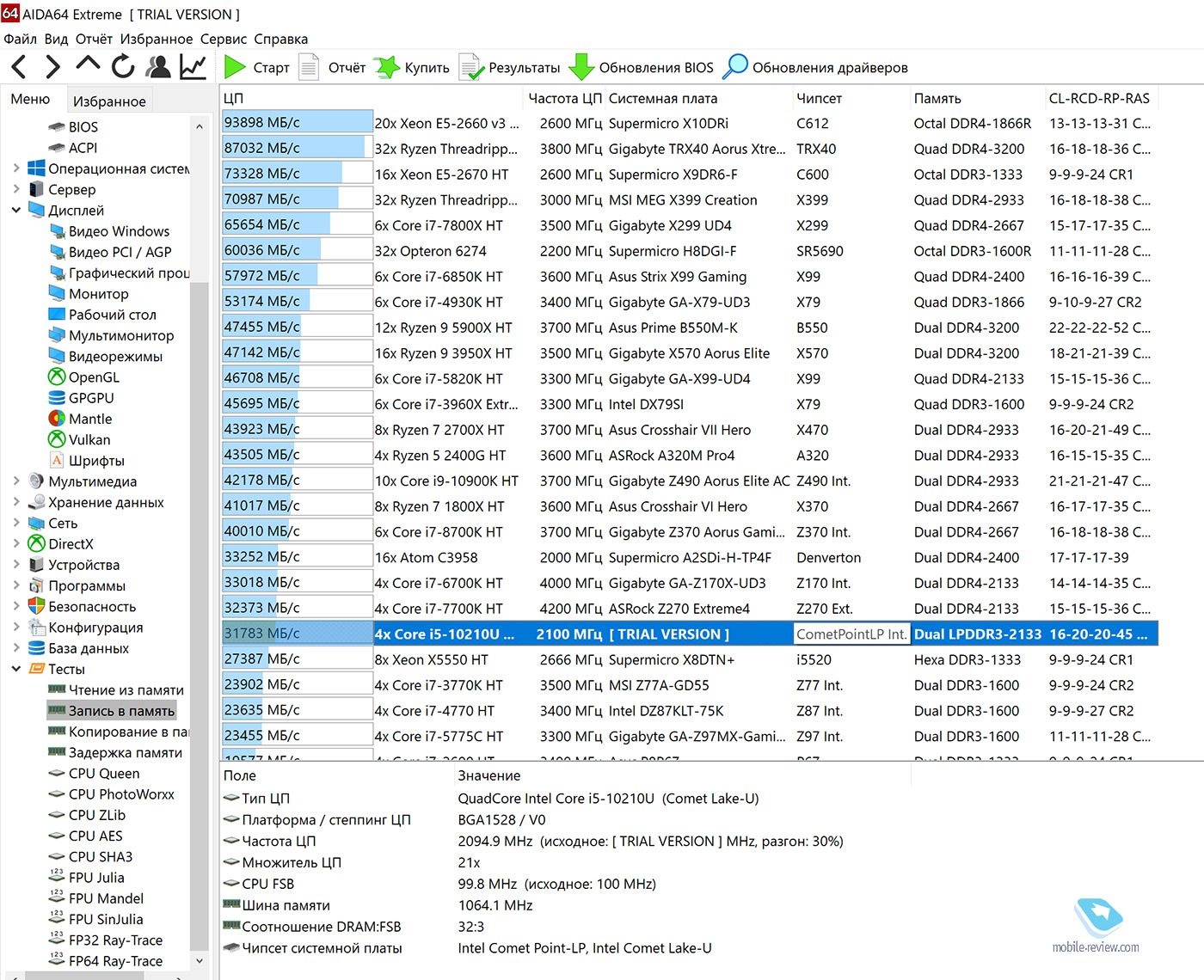Image resolution: width=1204 pixels, height=980 pixels.
Task: Click Обновления драйверов button
Action: point(815,67)
